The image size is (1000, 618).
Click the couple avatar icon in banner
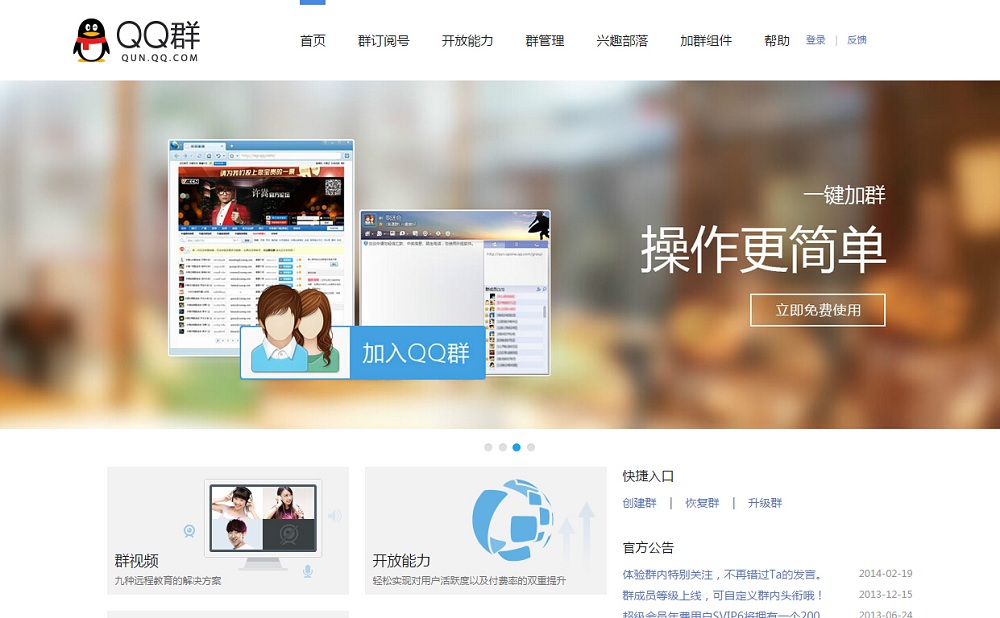(294, 330)
